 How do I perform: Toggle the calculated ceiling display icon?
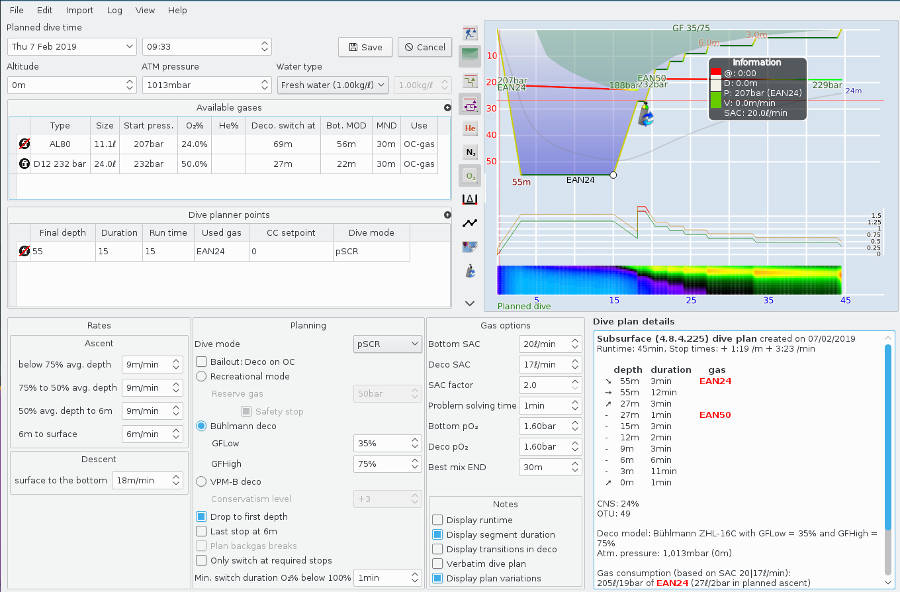coord(470,81)
